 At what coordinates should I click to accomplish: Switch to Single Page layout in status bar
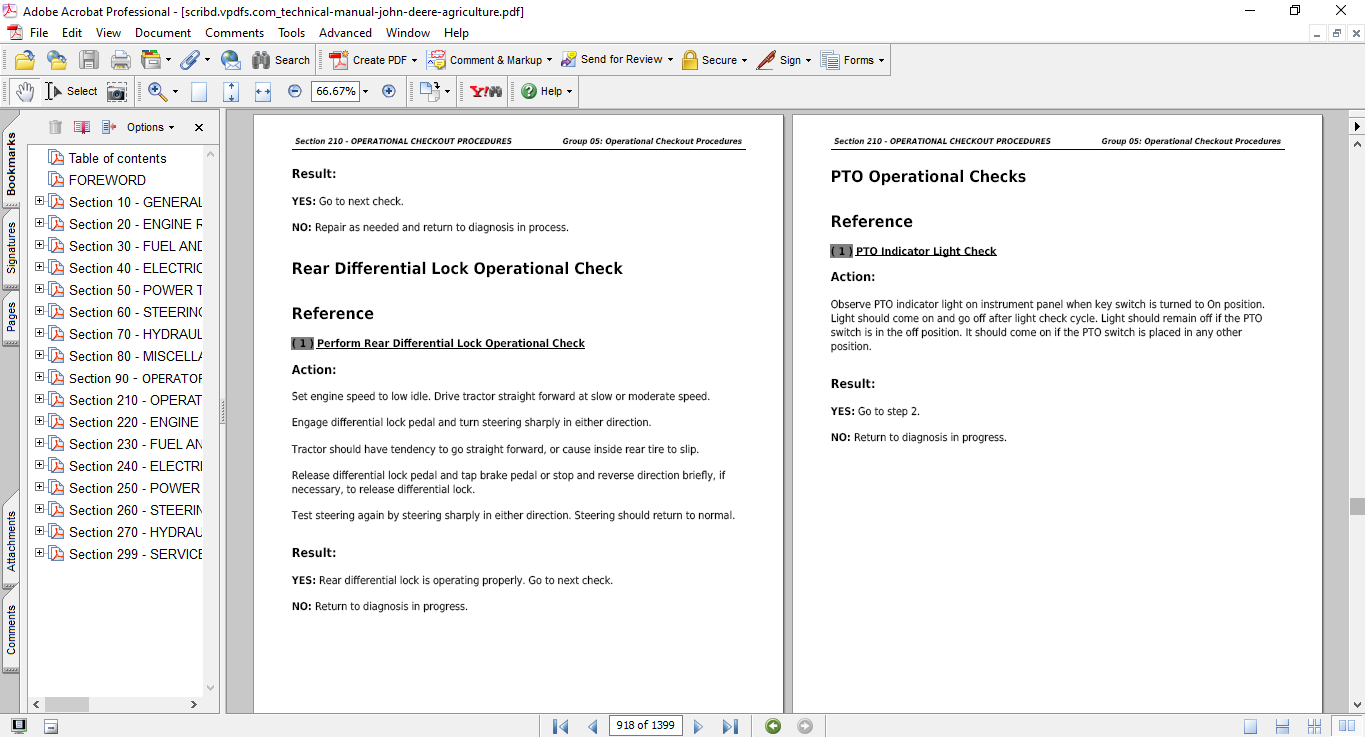[1251, 726]
